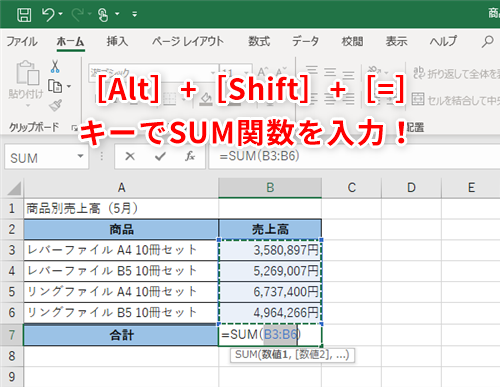Switch to the 挿入 tab
500x387 pixels.
click(x=117, y=42)
